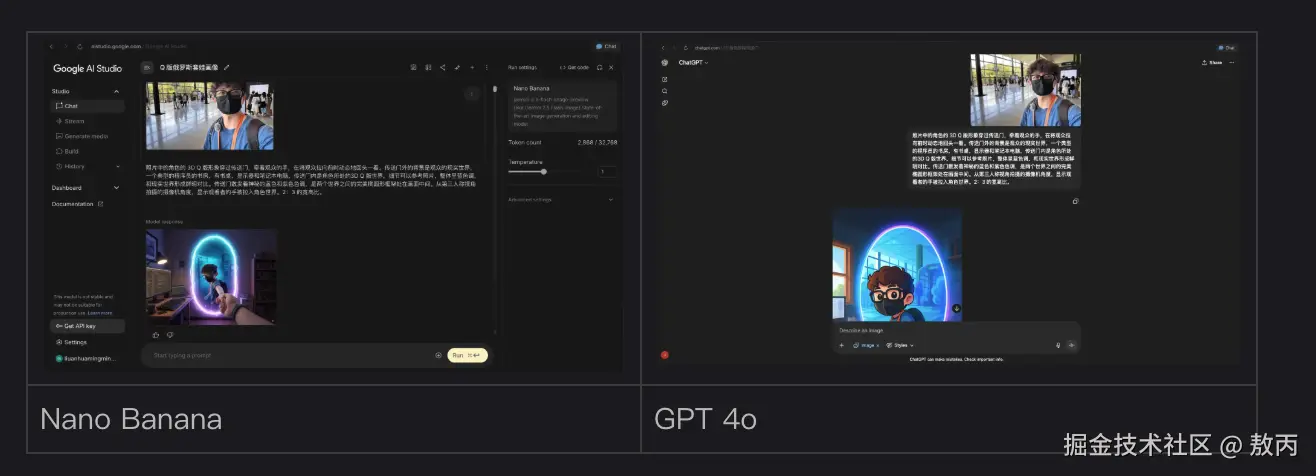Image resolution: width=1316 pixels, height=476 pixels.
Task: Click the Google AI Studio logo
Action: tap(87, 68)
